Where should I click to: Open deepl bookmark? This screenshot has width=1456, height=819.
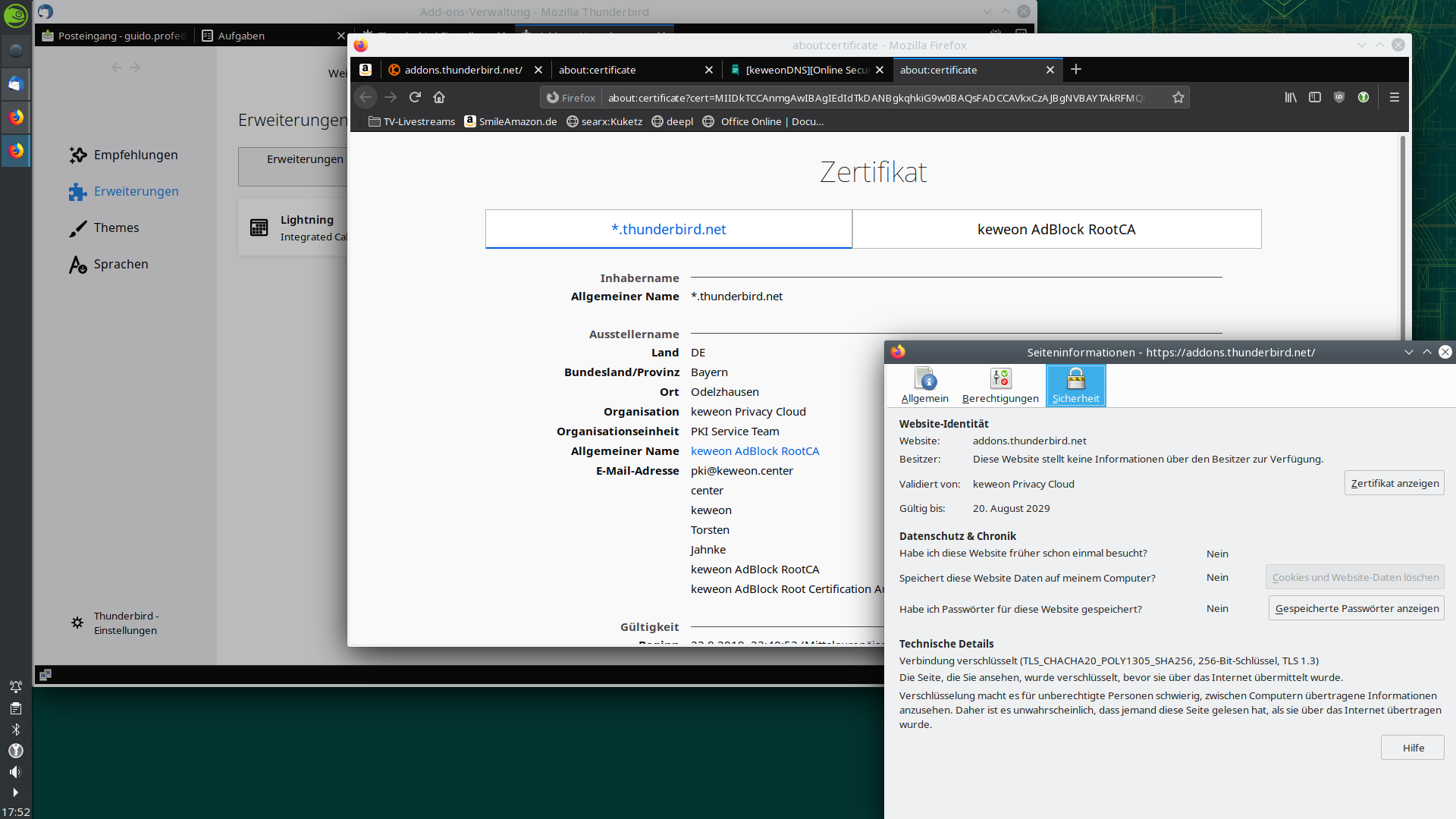[x=673, y=121]
